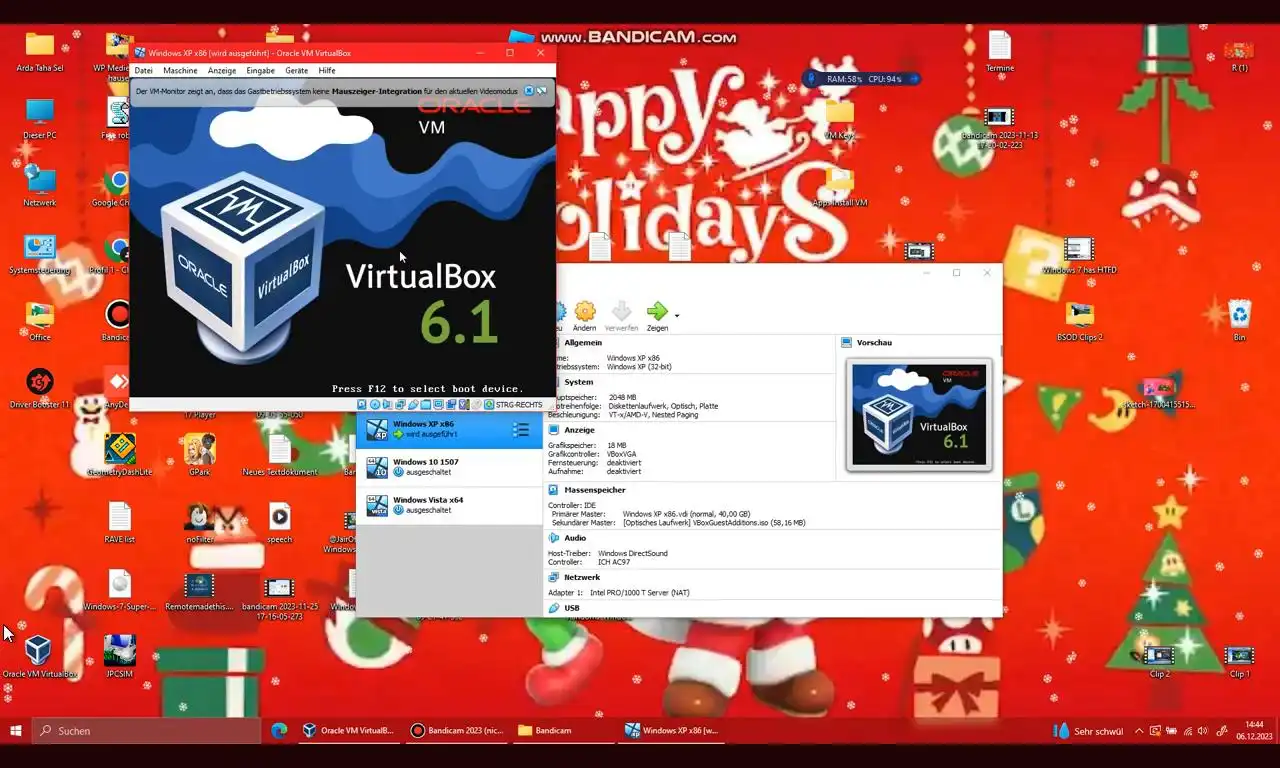The image size is (1280, 768).
Task: Click the notification's suppress-message icon beside the X
Action: point(542,91)
